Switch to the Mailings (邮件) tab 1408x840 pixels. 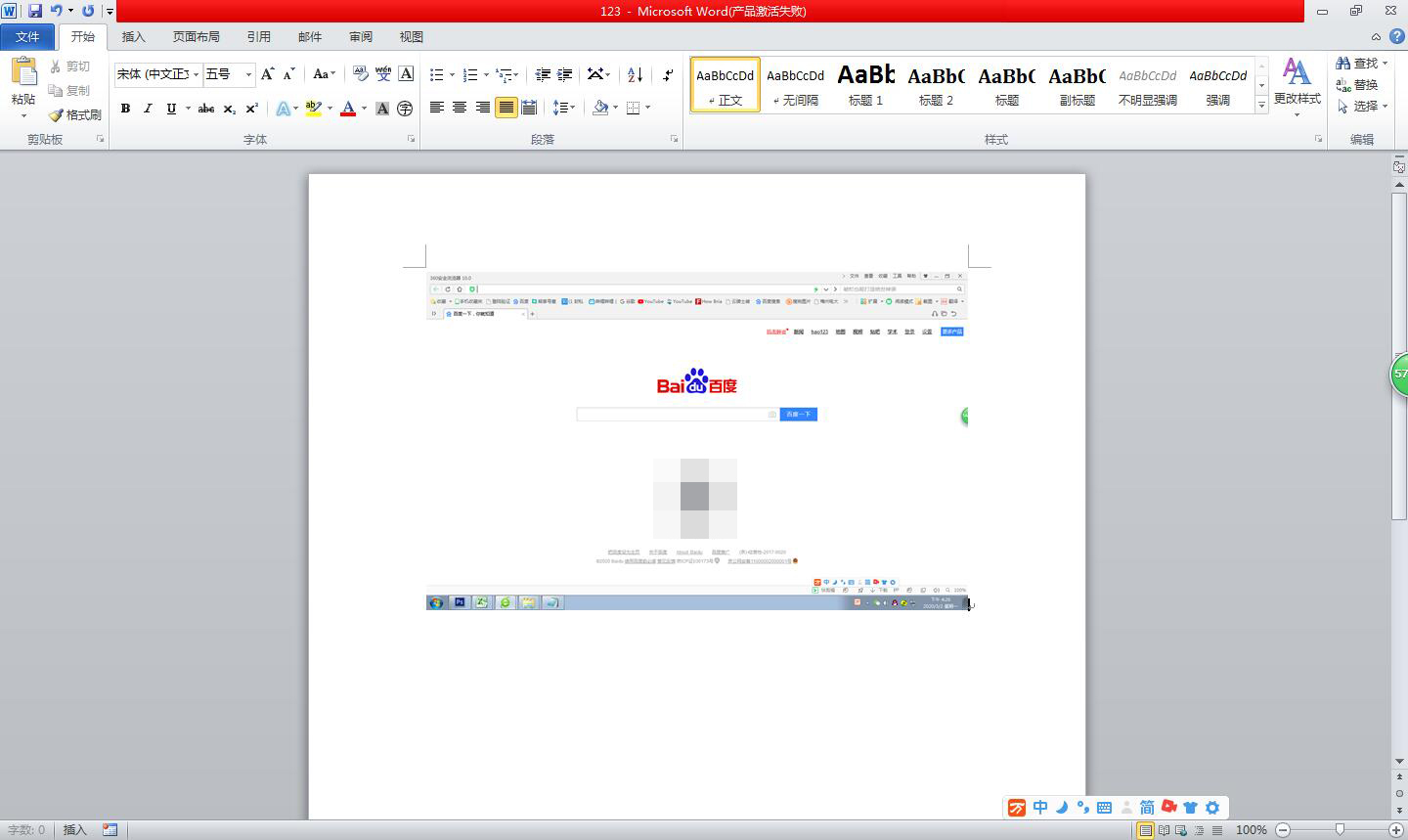(309, 37)
